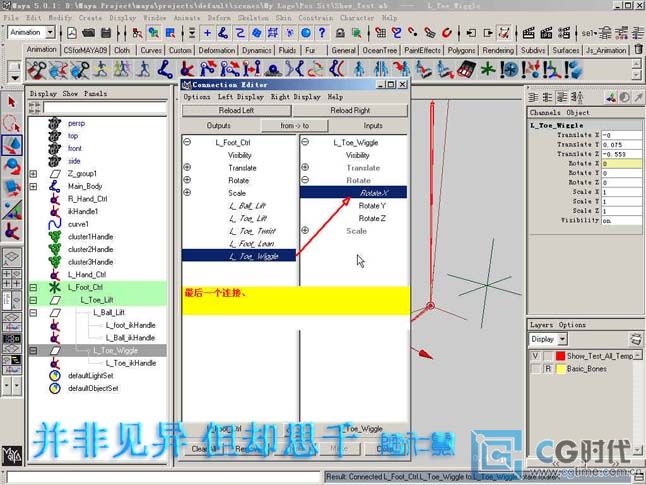Select the IK Handle tool on shelf

click(x=187, y=69)
